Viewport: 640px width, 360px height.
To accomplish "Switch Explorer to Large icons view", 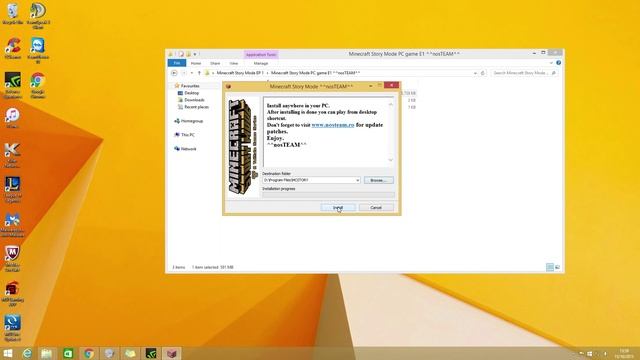I will click(557, 267).
